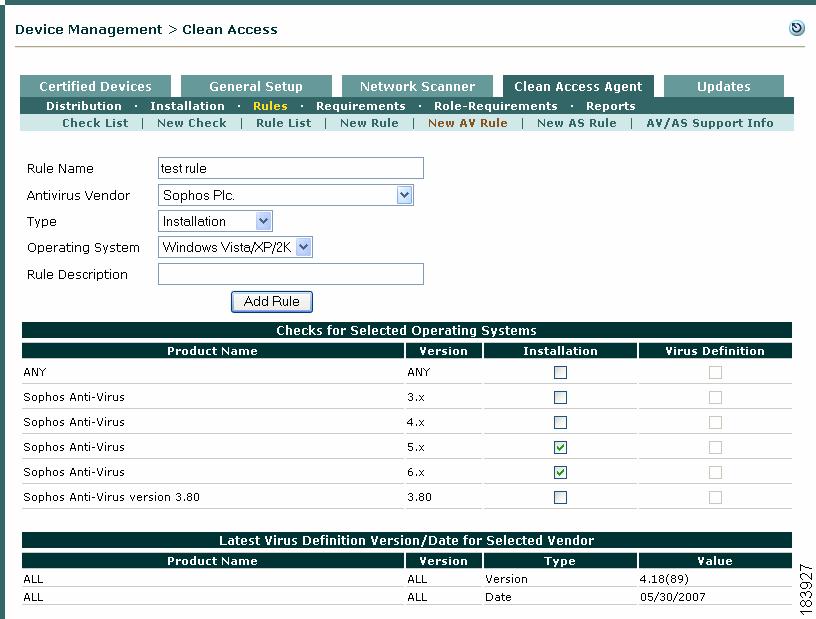Open AV/AS Support Info
The width and height of the screenshot is (816, 619).
pyautogui.click(x=710, y=123)
